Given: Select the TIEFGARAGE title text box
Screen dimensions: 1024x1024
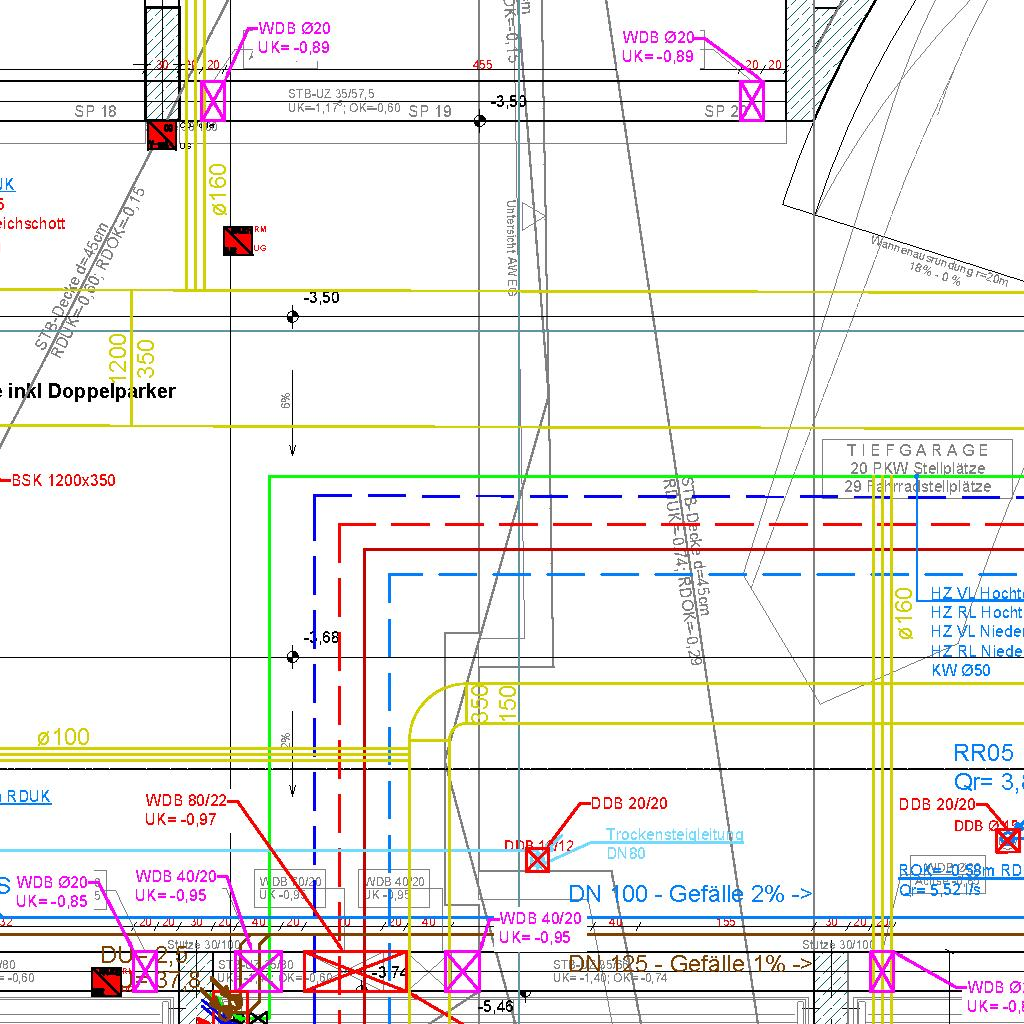Looking at the screenshot, I should click(x=917, y=468).
